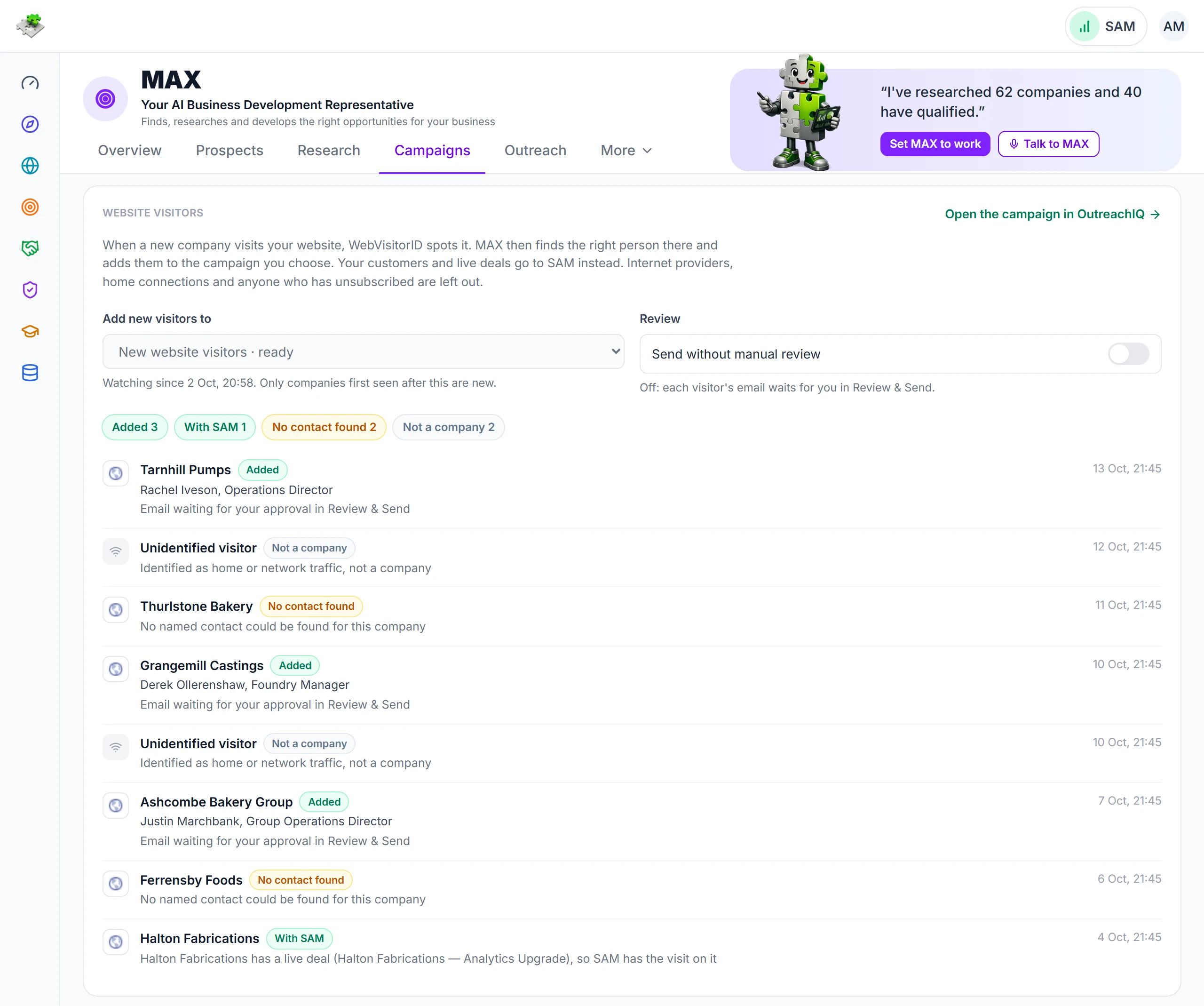This screenshot has height=1006, width=1204.
Task: Click wifi icon for 12 Oct unidentified visitor
Action: (x=116, y=551)
